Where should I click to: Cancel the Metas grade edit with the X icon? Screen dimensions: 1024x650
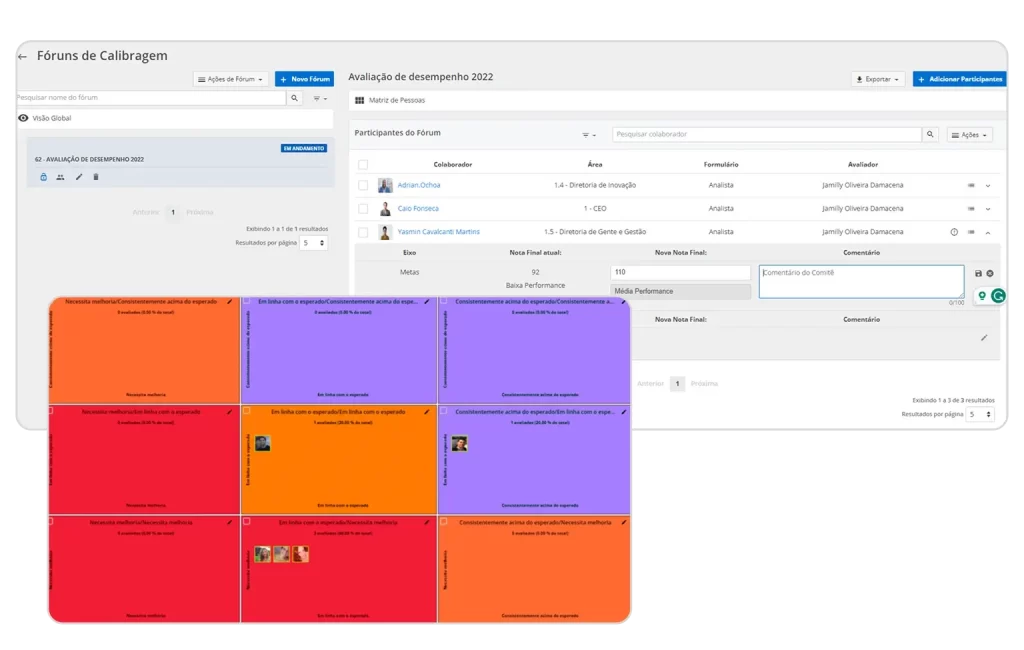[x=990, y=274]
